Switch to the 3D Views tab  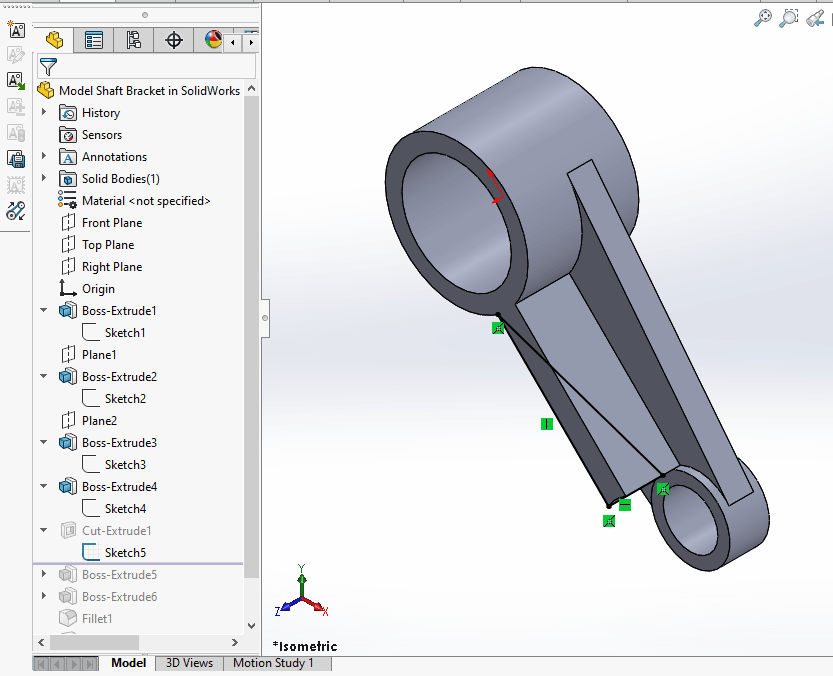coord(188,663)
